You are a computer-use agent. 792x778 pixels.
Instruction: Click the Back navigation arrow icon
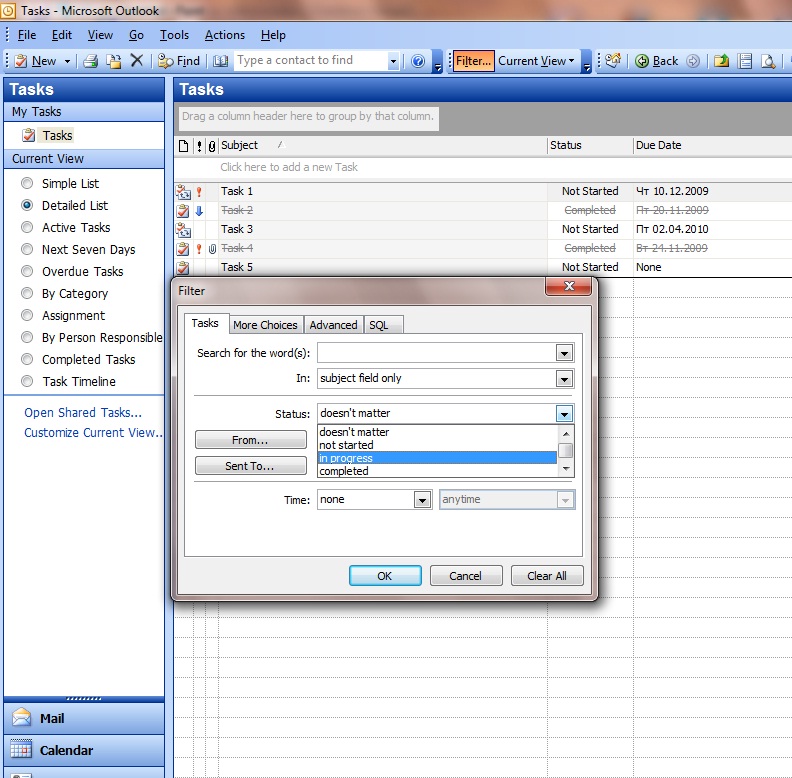click(642, 61)
